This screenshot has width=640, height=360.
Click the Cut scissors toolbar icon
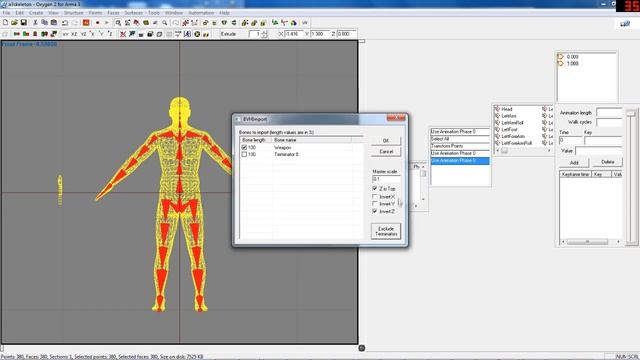pyautogui.click(x=36, y=22)
